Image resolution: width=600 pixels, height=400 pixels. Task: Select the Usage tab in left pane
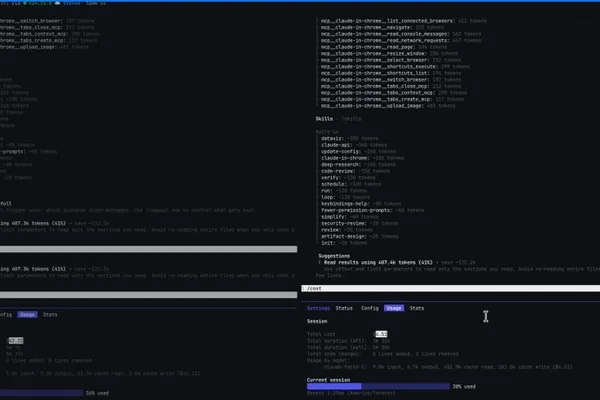[x=27, y=315]
